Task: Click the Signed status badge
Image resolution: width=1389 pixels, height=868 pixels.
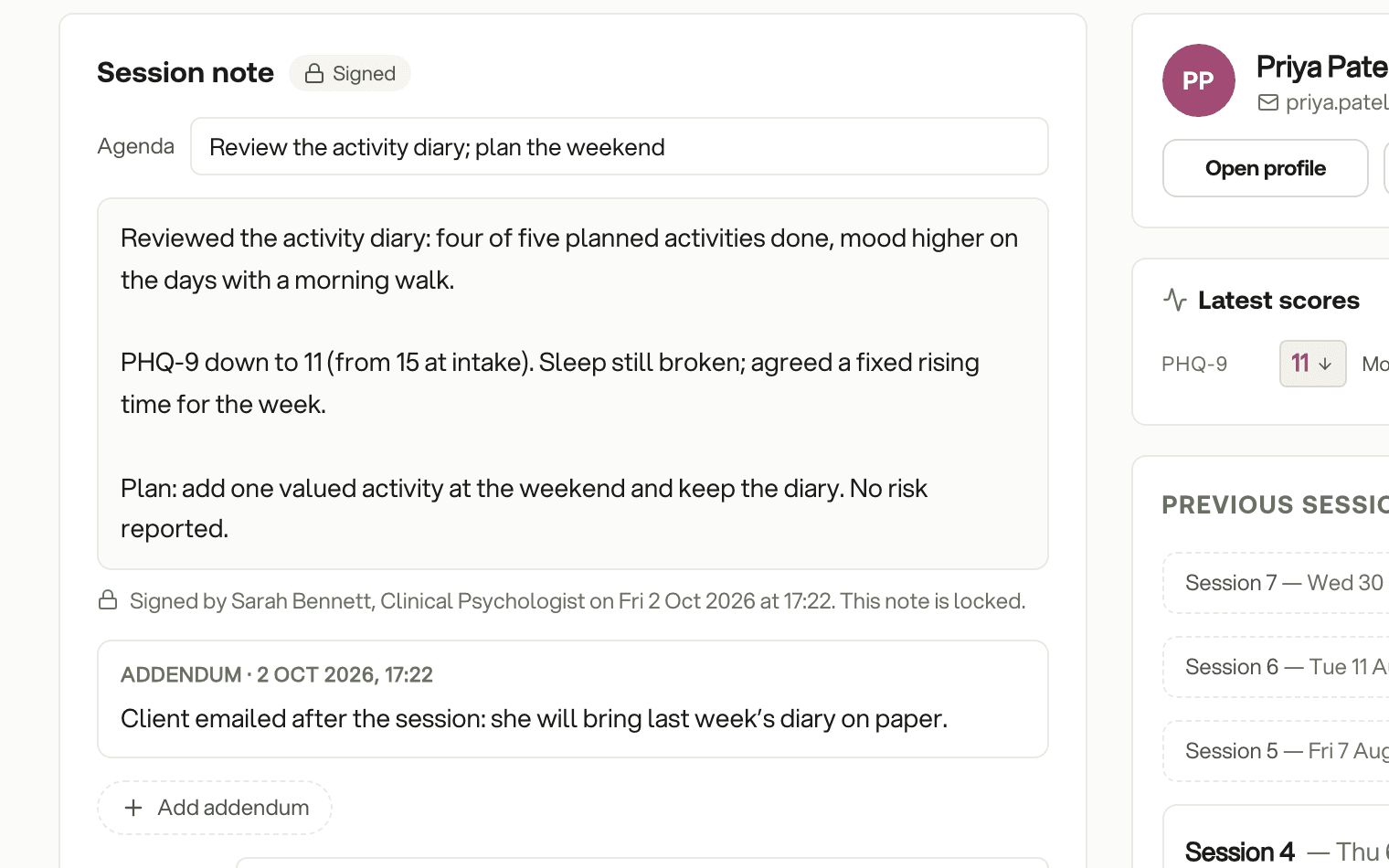Action: (x=350, y=73)
